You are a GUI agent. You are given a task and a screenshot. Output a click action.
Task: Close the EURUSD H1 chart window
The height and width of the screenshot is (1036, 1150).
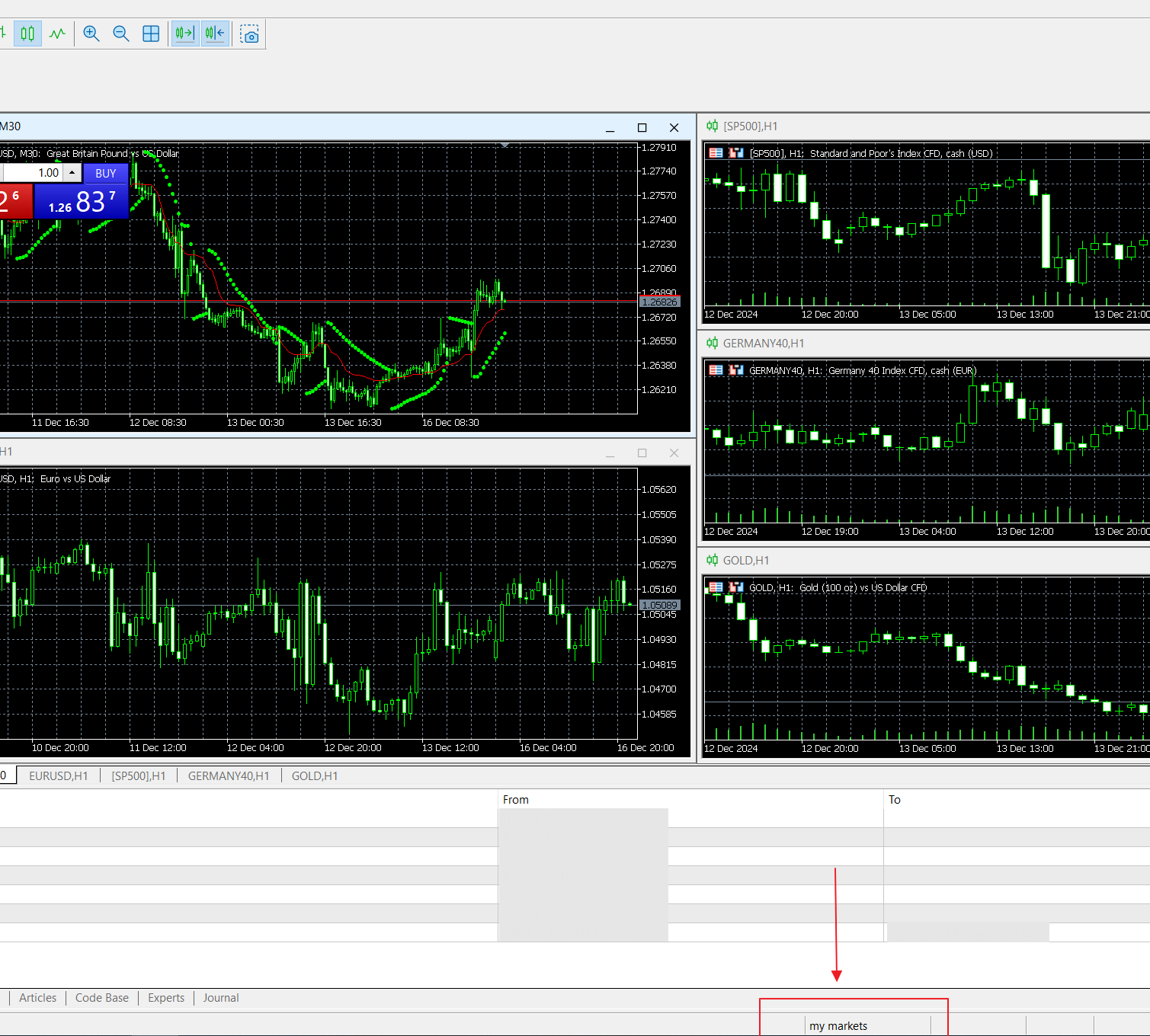pos(674,453)
